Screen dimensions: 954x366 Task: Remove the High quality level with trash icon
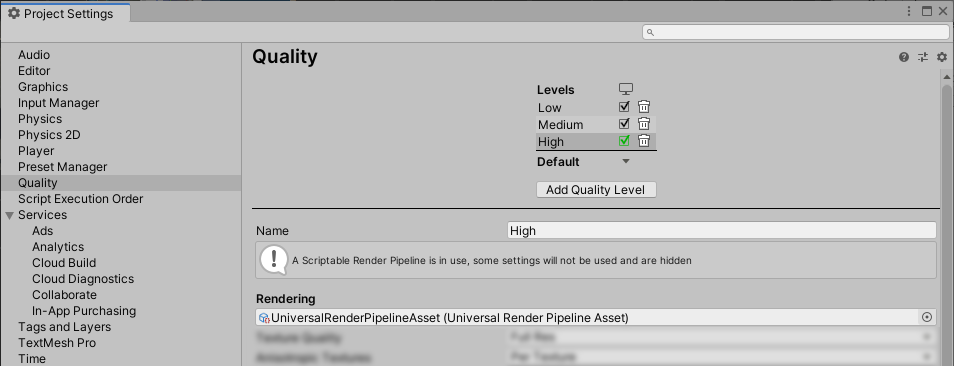(x=644, y=141)
